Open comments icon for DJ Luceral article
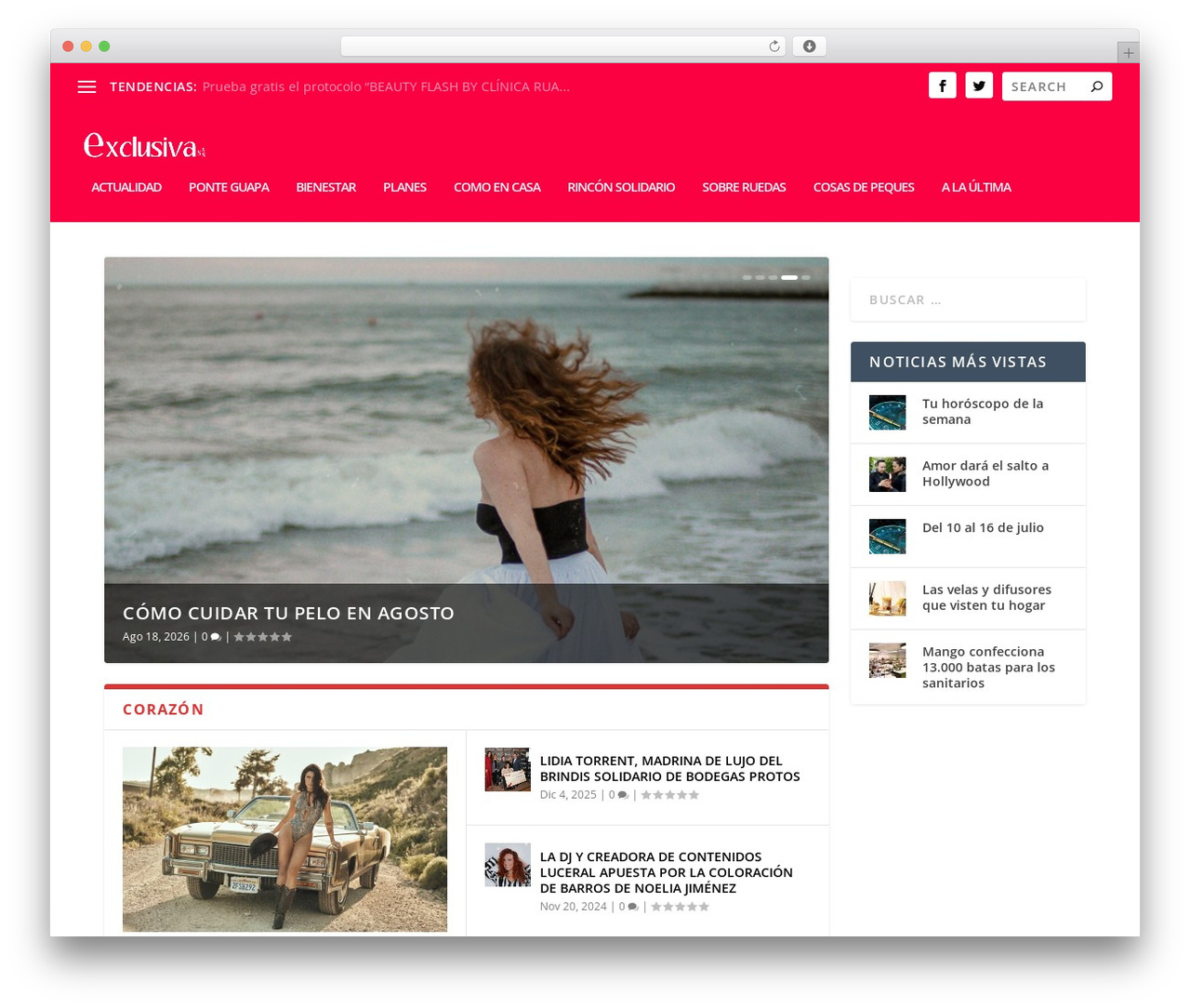Image resolution: width=1190 pixels, height=1008 pixels. (x=633, y=907)
